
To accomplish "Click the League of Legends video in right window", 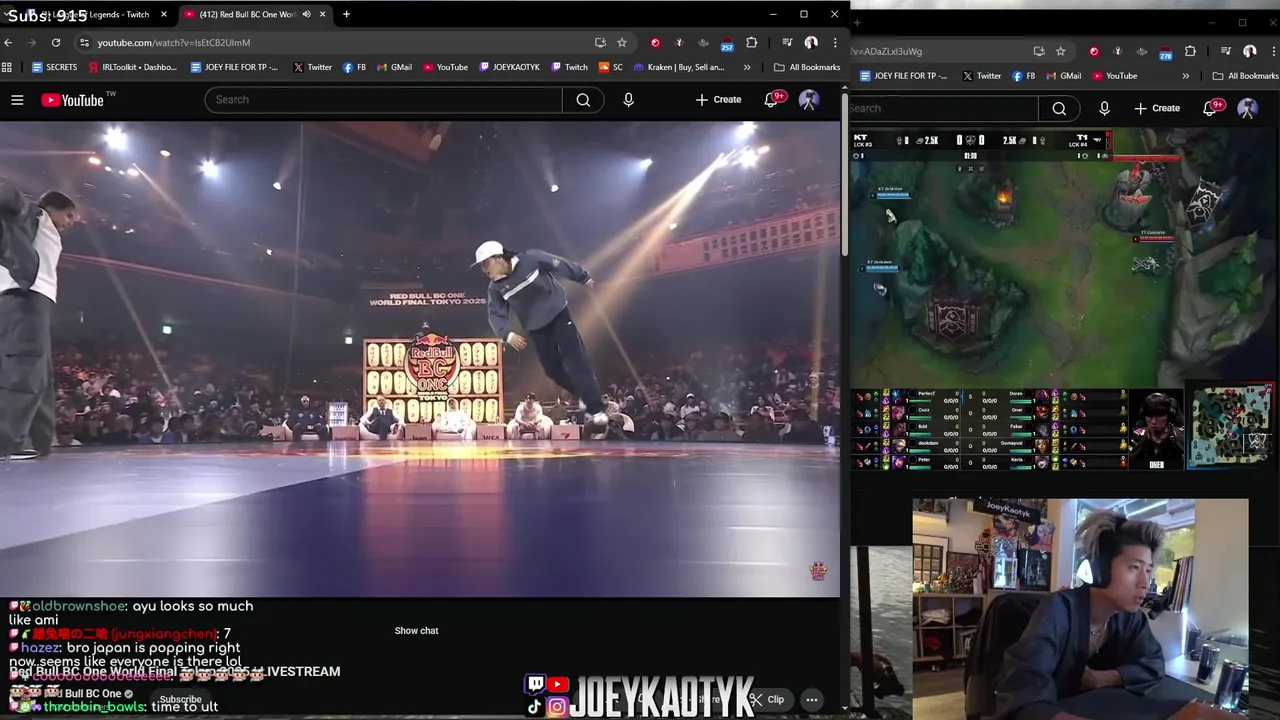I will click(x=1065, y=300).
